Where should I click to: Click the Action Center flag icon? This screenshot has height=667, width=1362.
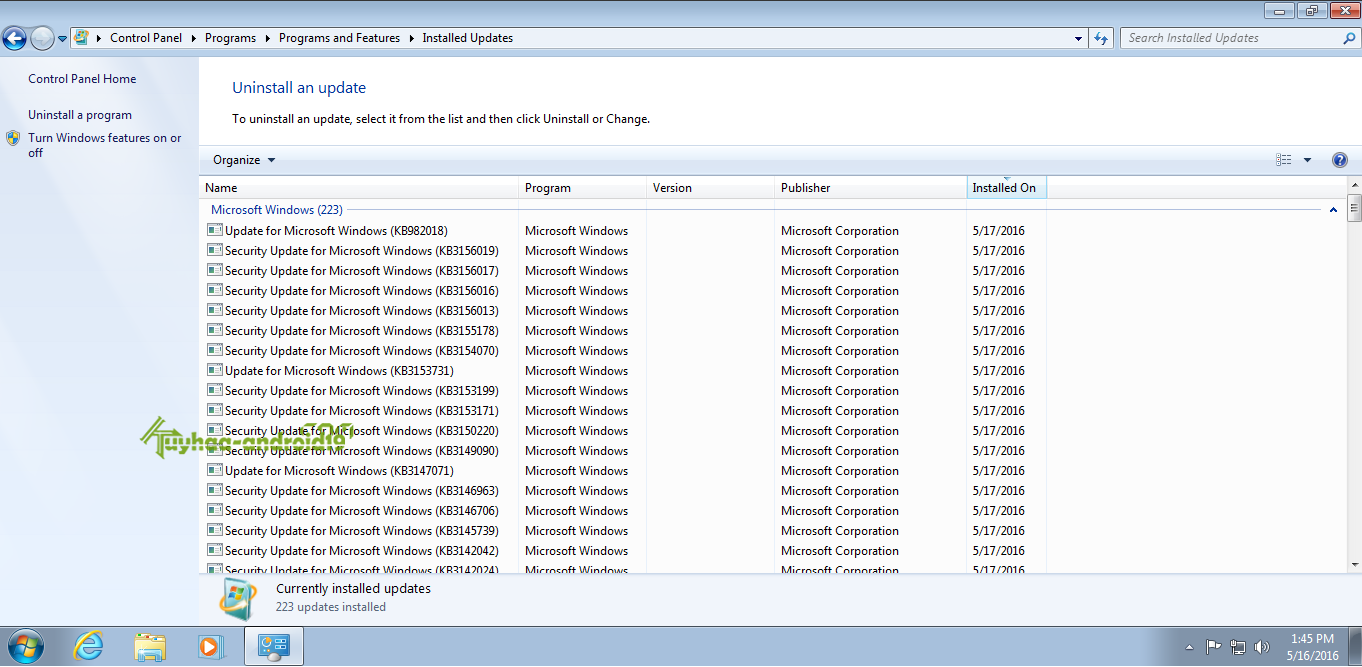[1214, 647]
